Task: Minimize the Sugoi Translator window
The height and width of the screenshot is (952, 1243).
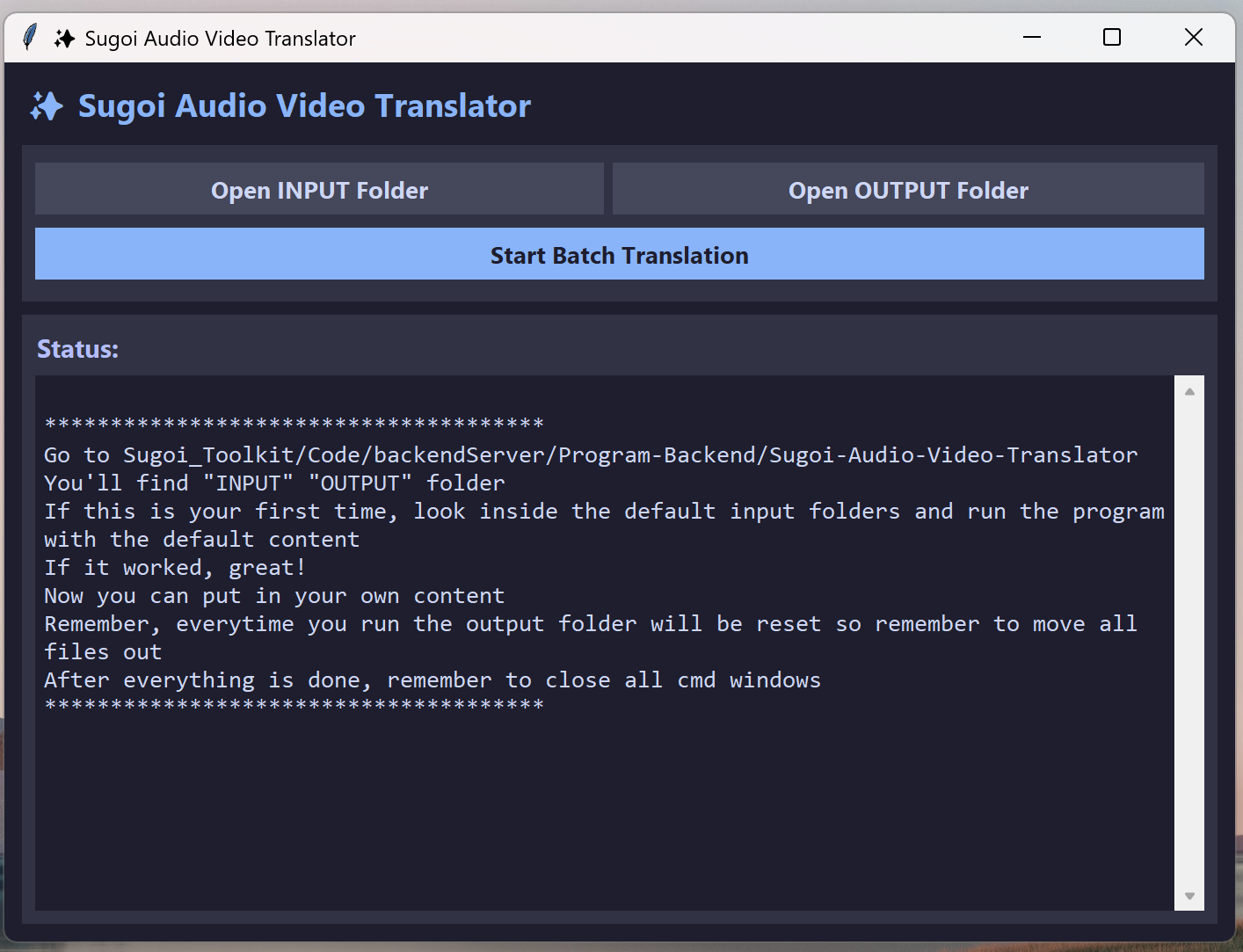Action: (x=1032, y=38)
